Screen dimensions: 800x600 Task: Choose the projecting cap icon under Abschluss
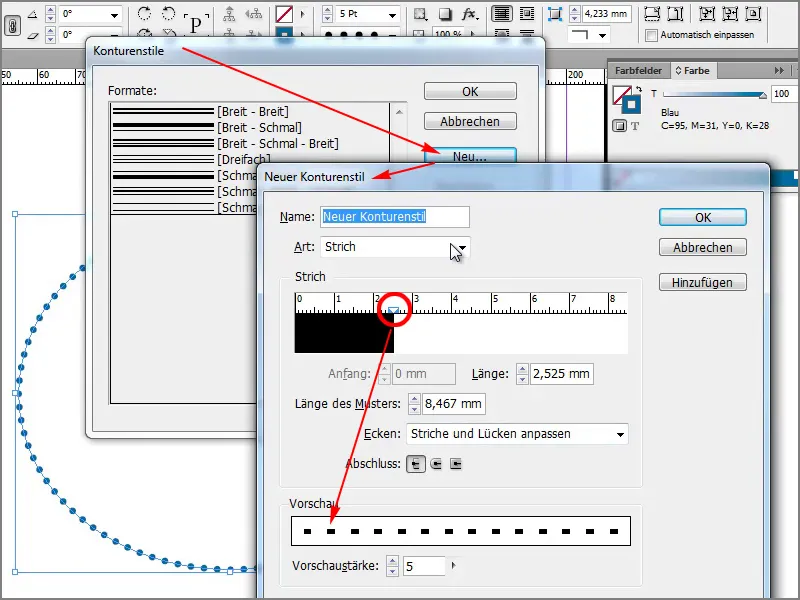pos(455,463)
